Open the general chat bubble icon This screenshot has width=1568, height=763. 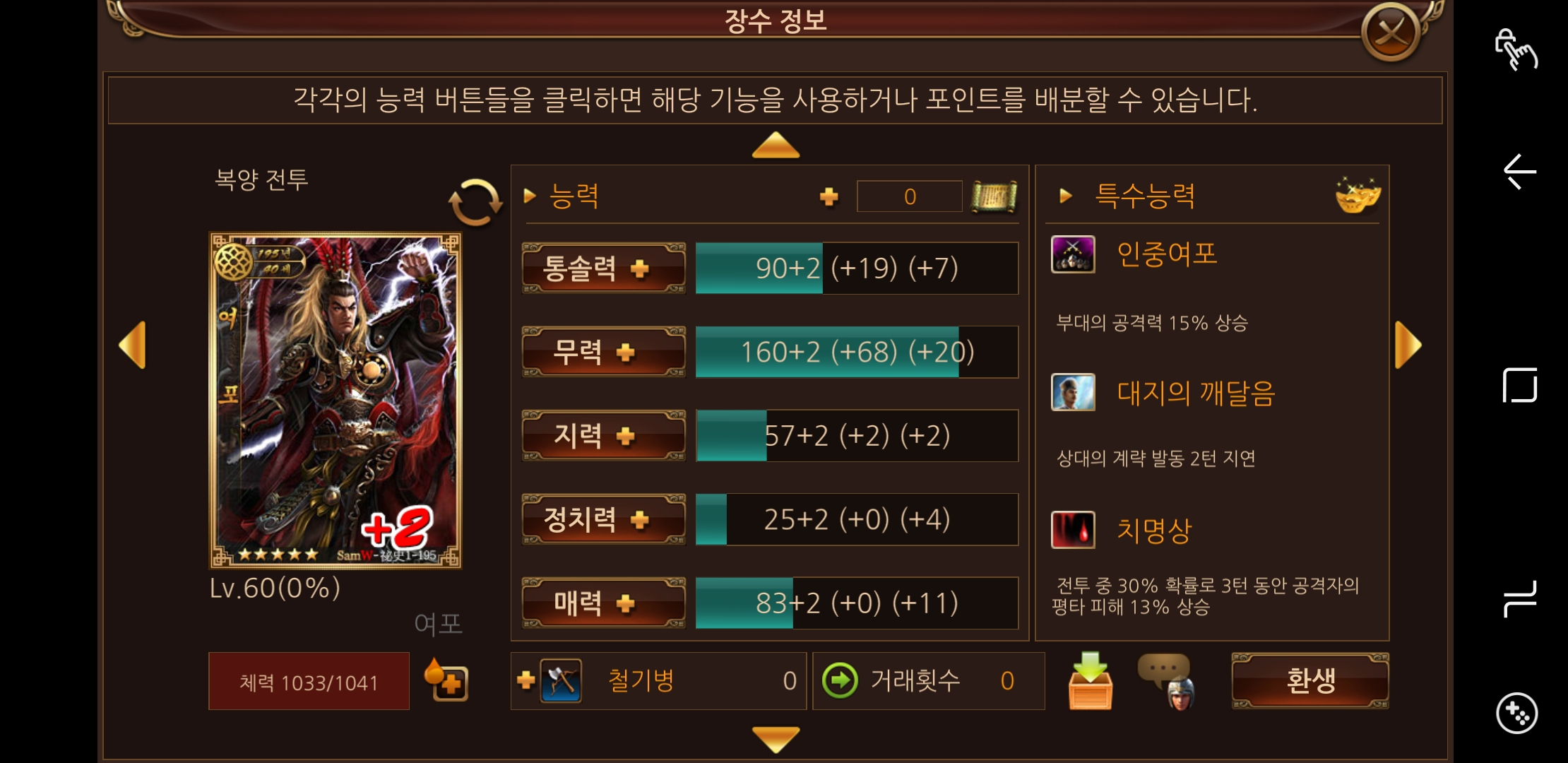pos(1166,681)
